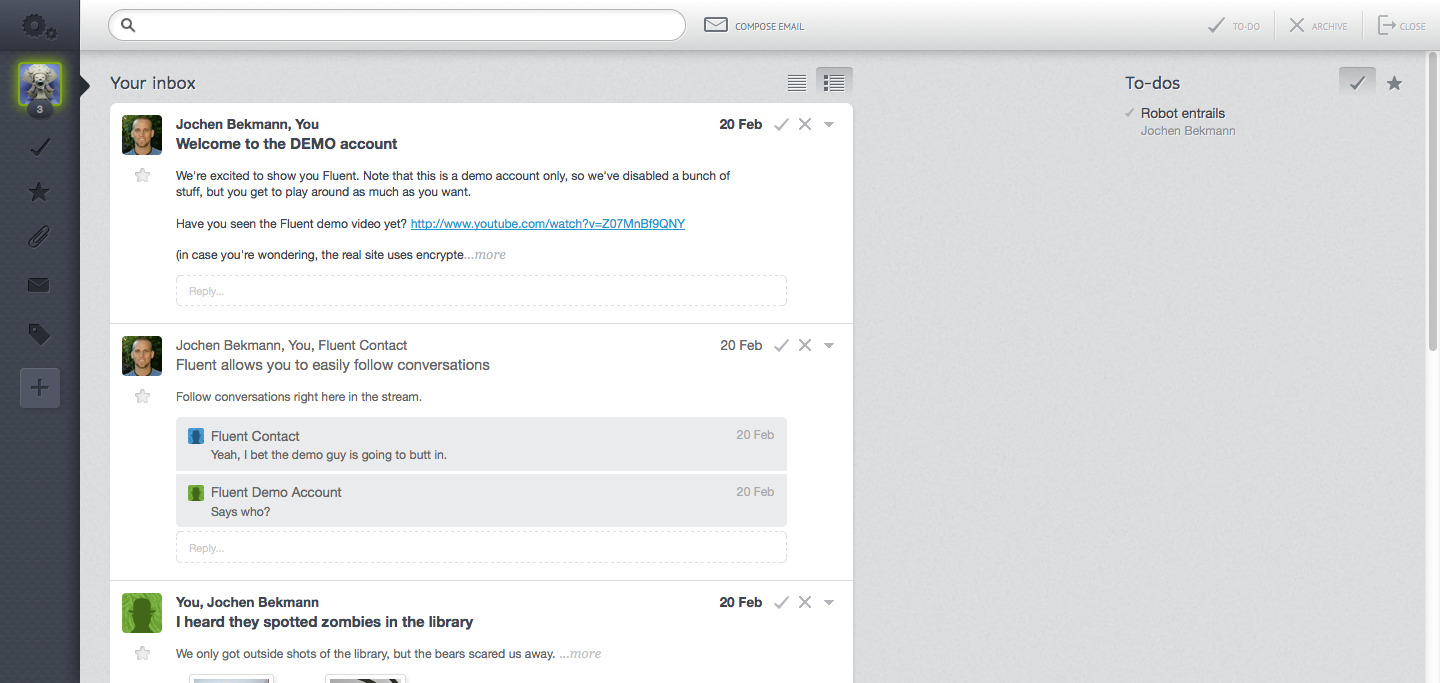The width and height of the screenshot is (1440, 683).
Task: Open the envelope mail view in sidebar
Action: tap(39, 286)
